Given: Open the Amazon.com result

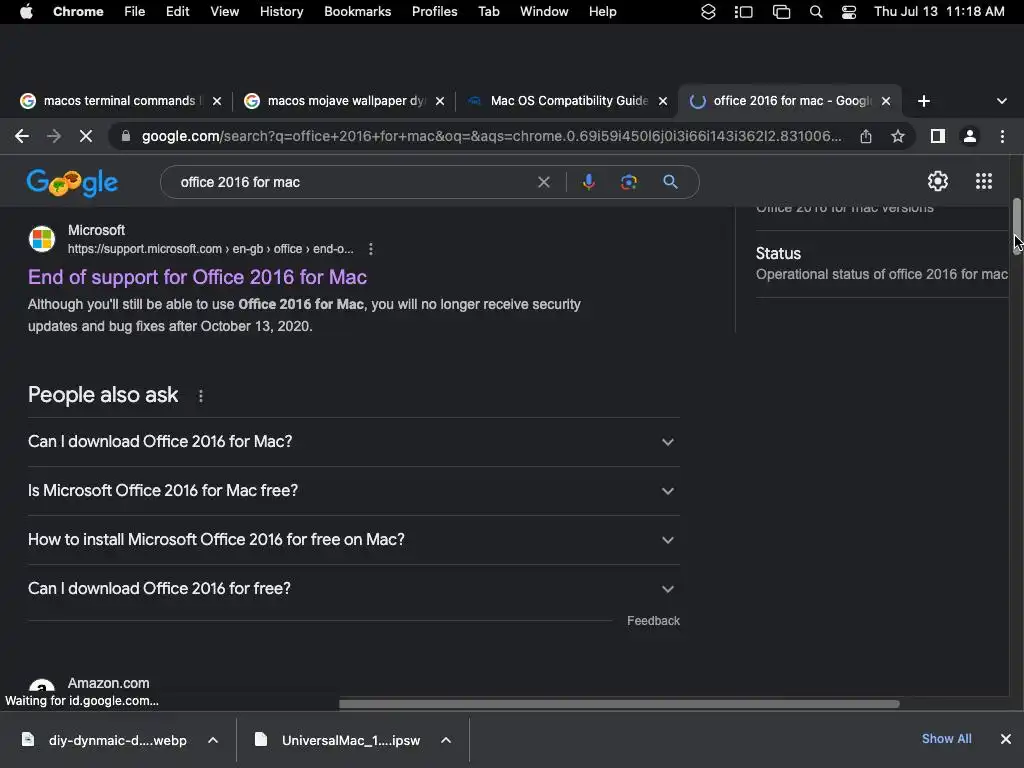Looking at the screenshot, I should pyautogui.click(x=108, y=683).
